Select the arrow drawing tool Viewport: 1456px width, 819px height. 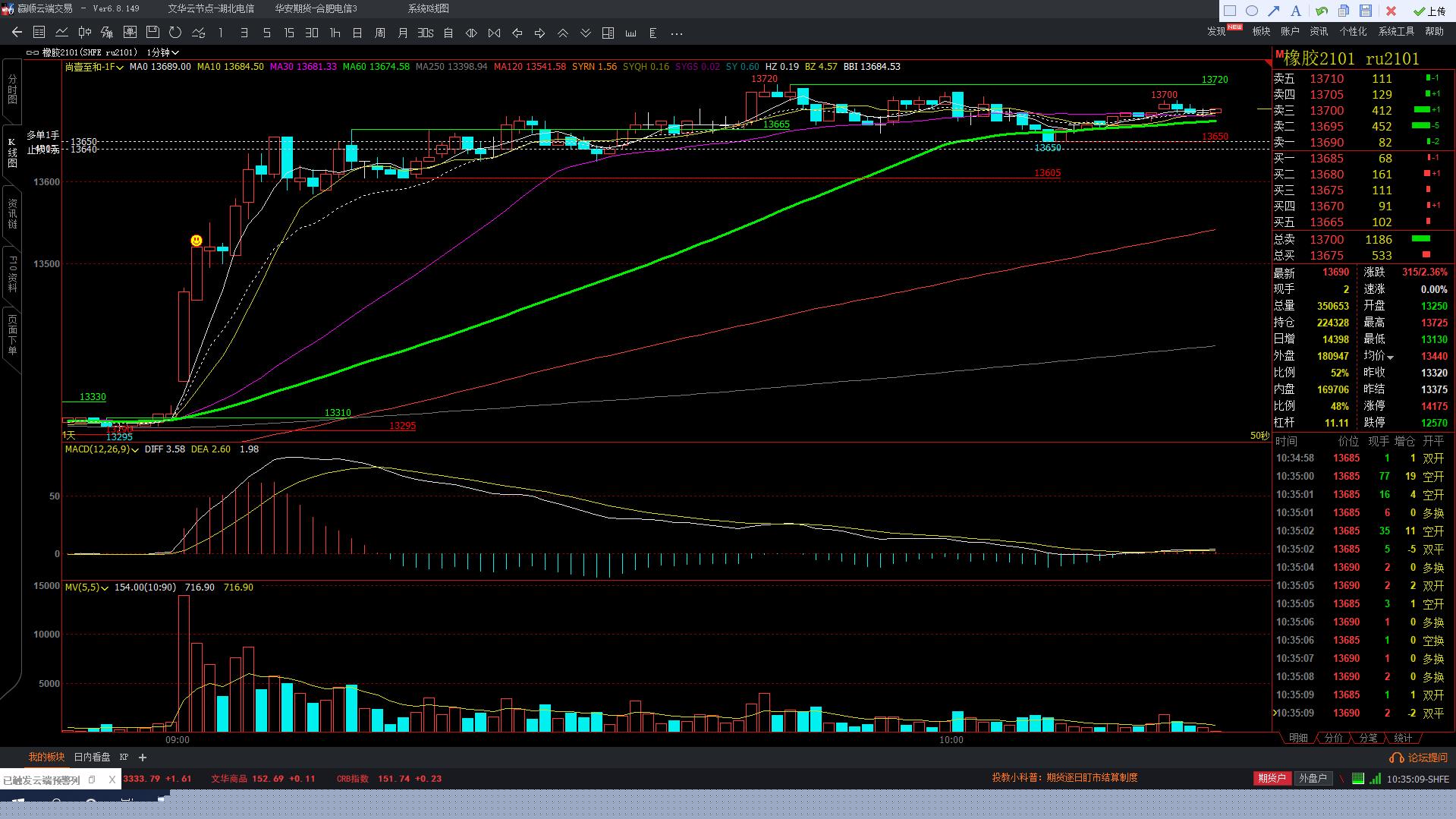1274,11
